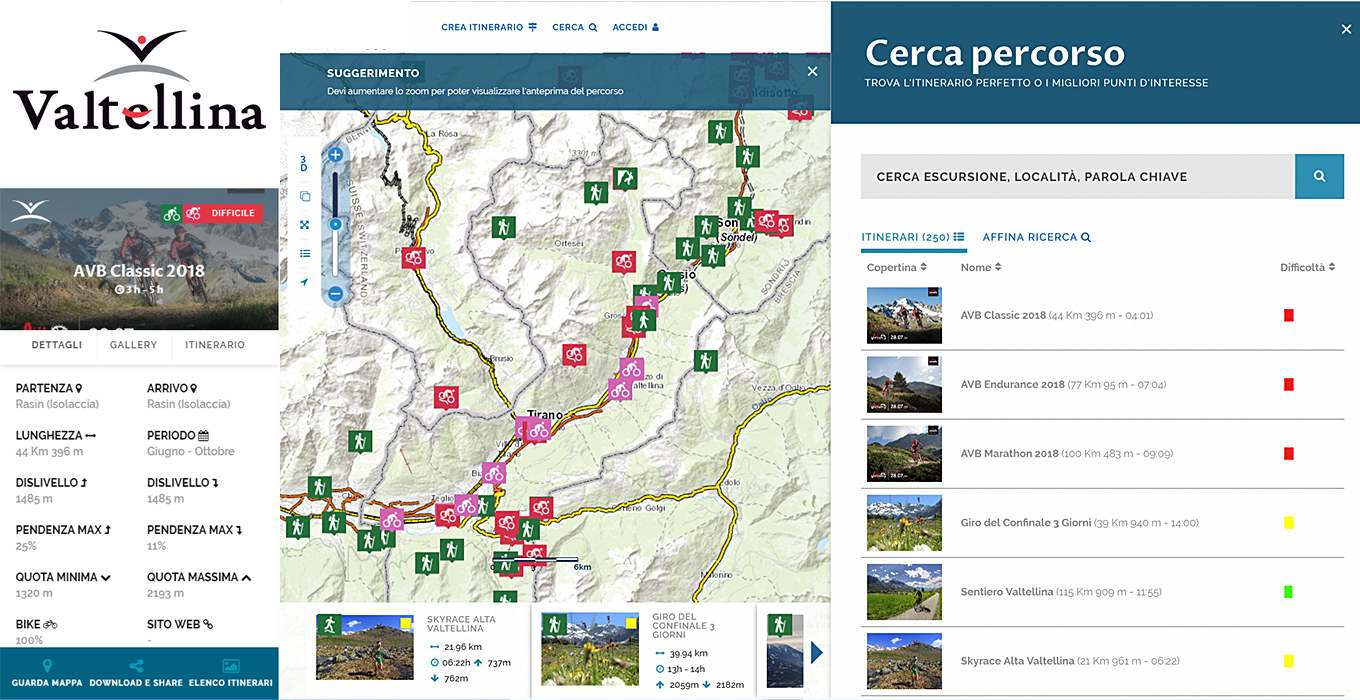Click red difficulty square for AVB Classic 2018
The image size is (1360, 700).
pos(1289,315)
